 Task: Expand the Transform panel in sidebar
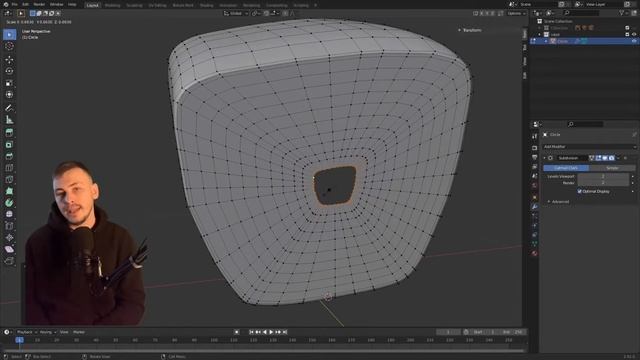point(470,30)
